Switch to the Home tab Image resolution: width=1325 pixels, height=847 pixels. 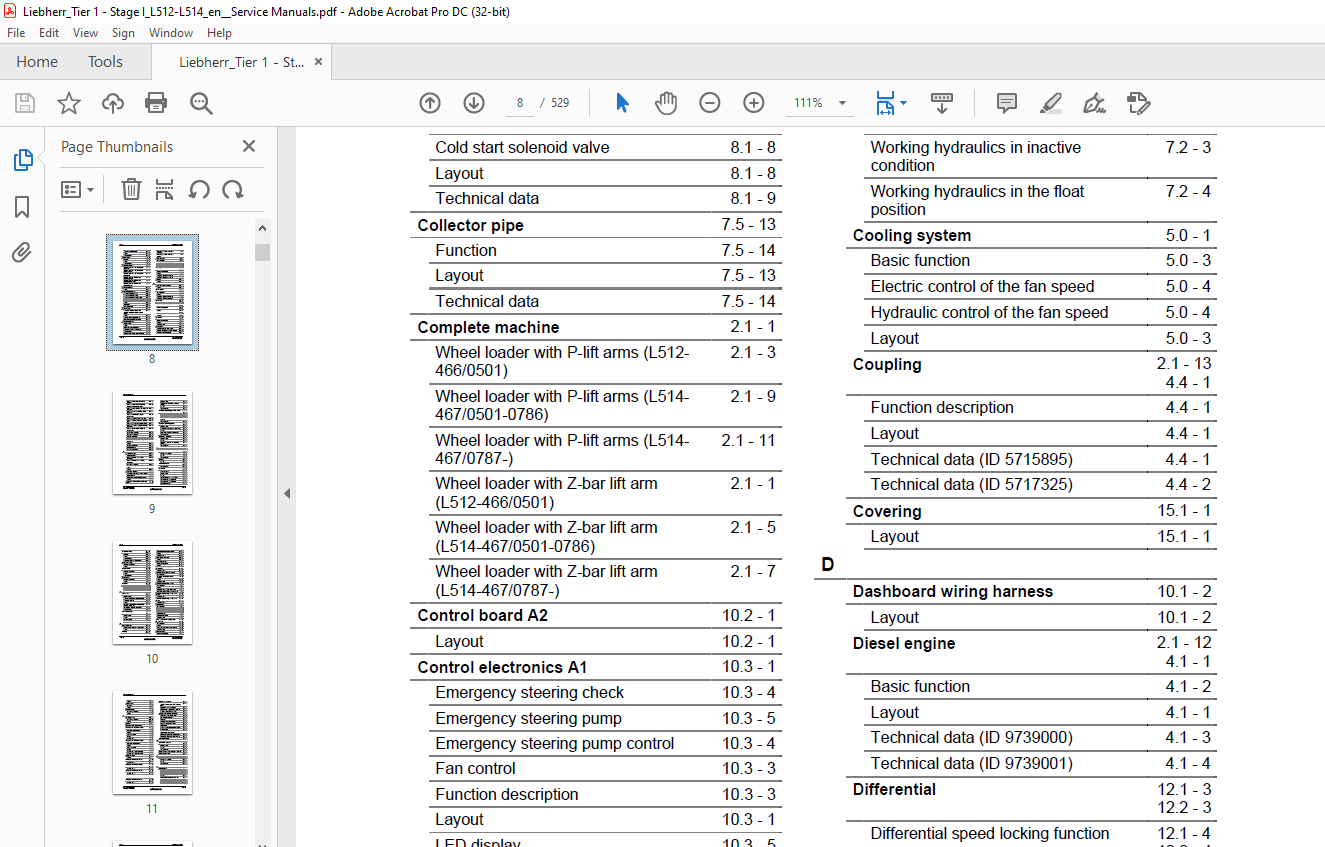click(x=37, y=61)
